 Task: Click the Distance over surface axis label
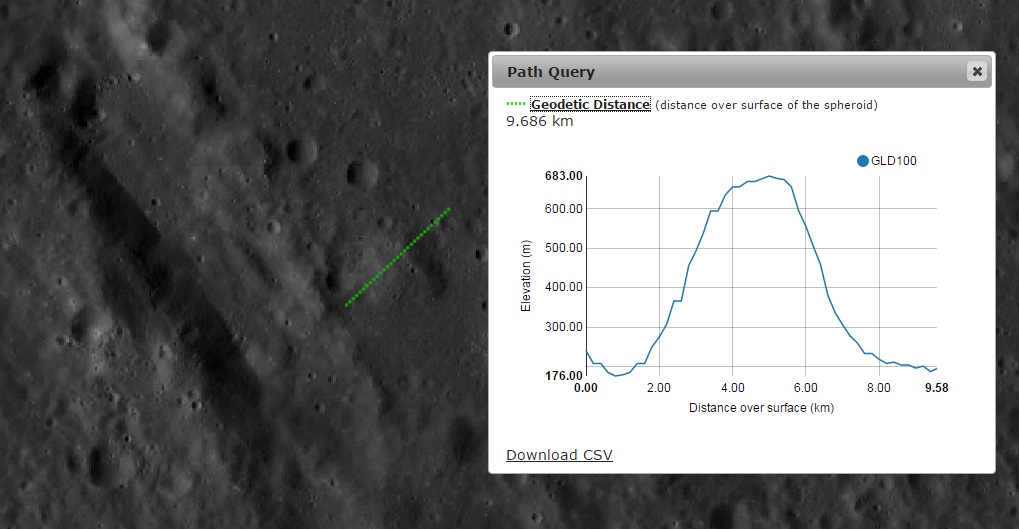pos(761,408)
